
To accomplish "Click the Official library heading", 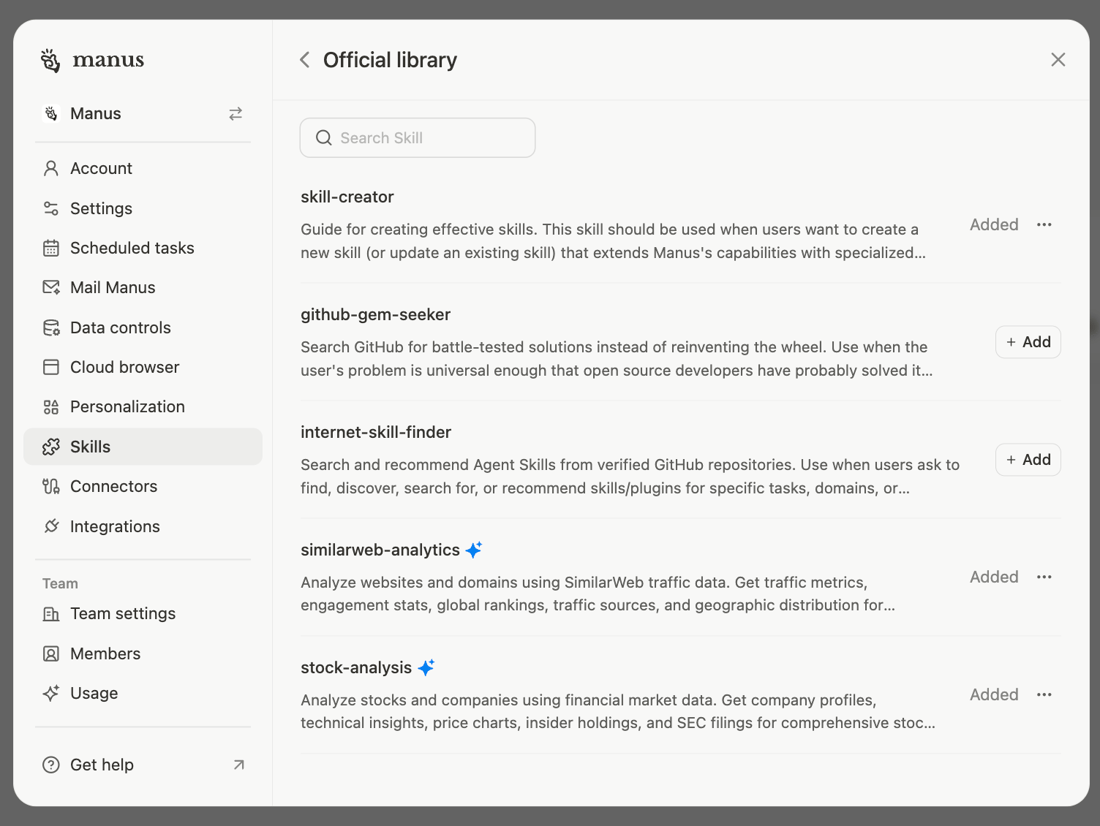I will tap(390, 60).
